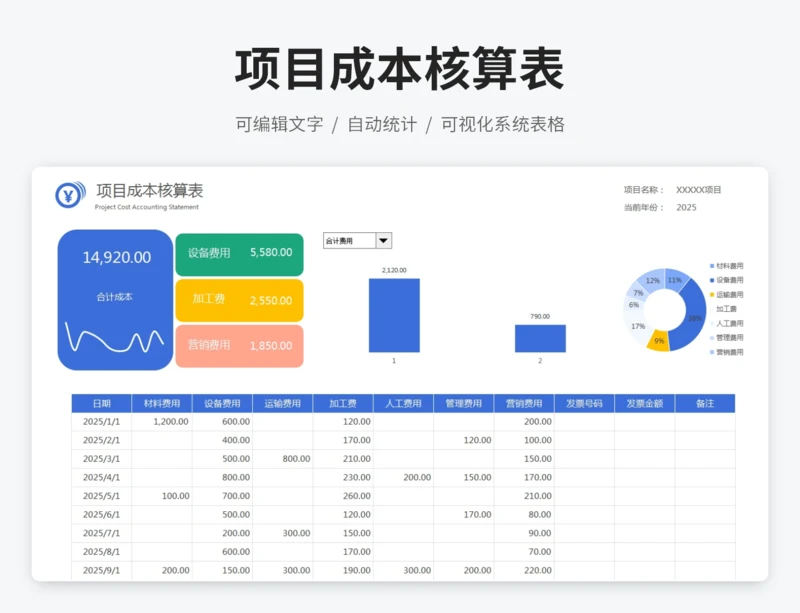Click the bar chart column labeled 2,120.00

tap(394, 315)
